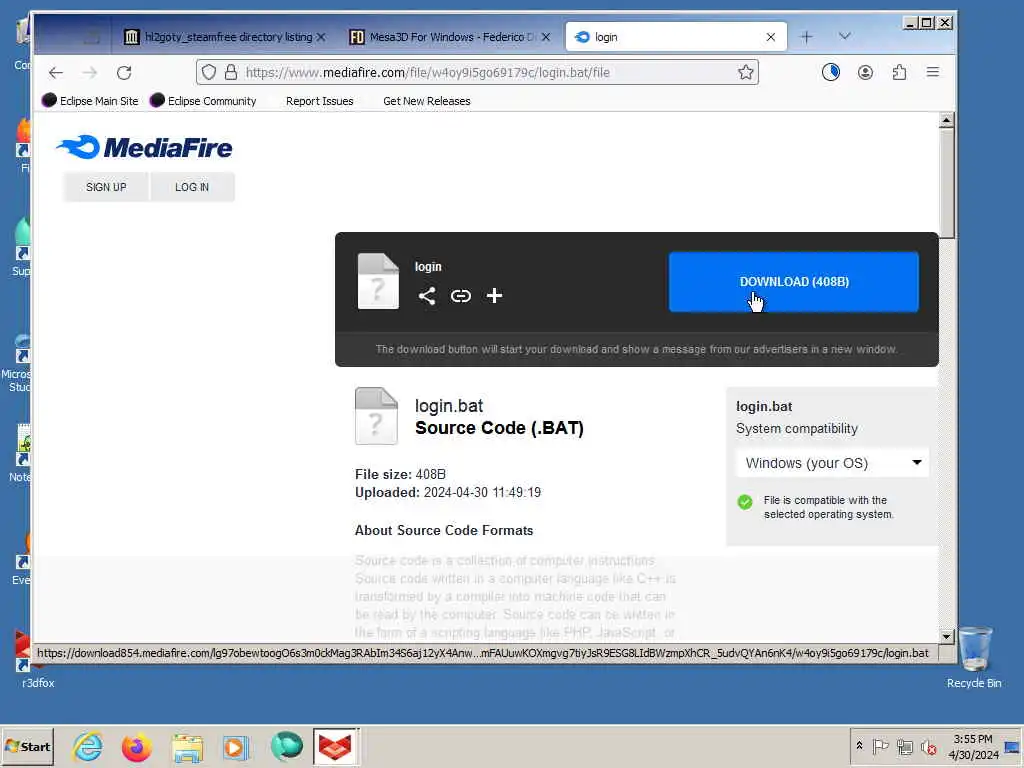Screen dimensions: 1024x768
Task: Open file explorer from taskbar
Action: [187, 746]
